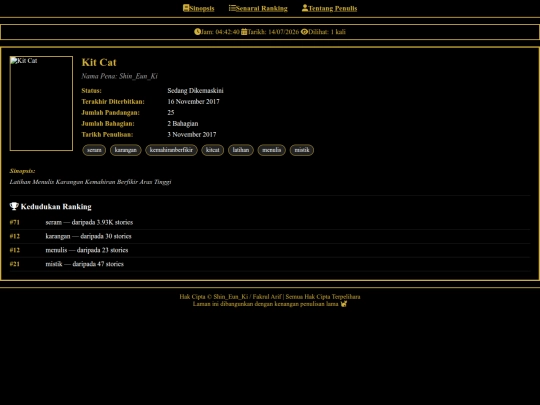
Task: Click ranking row menulis daripada 23 stories
Action: [270, 250]
